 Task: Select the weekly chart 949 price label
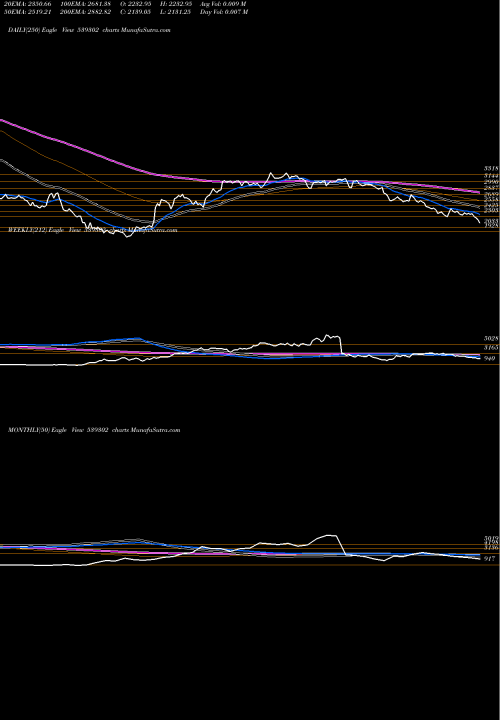490,358
